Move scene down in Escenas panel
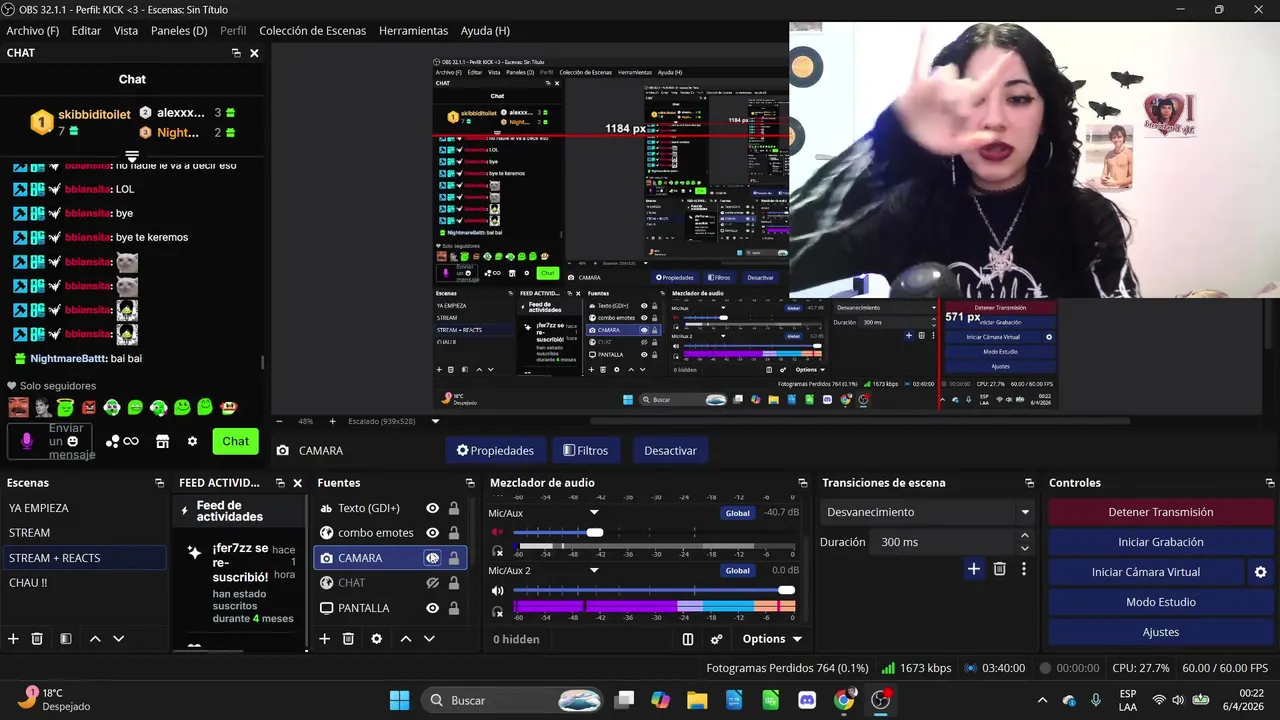This screenshot has width=1280, height=720. tap(118, 639)
